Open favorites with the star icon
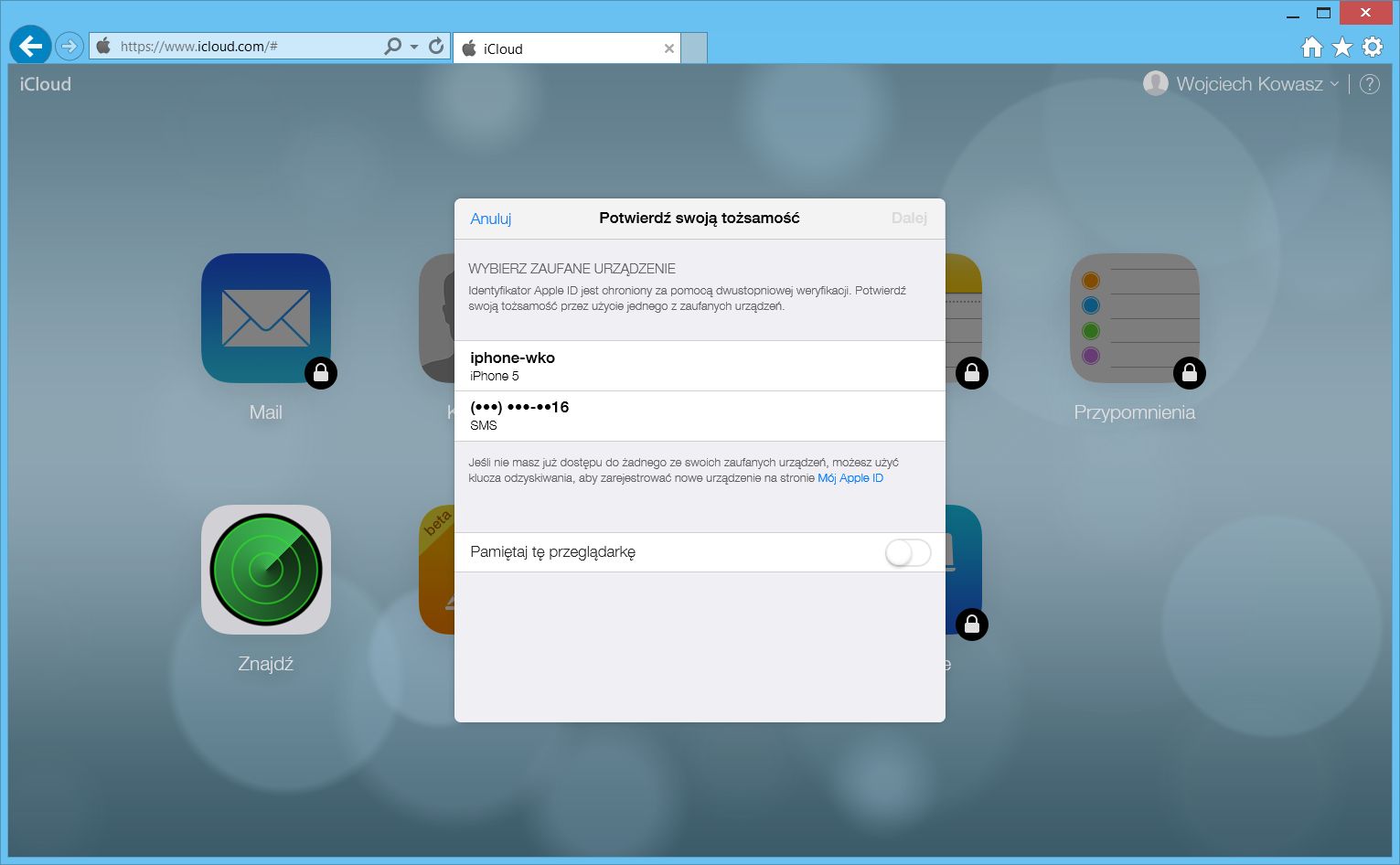 coord(1342,47)
